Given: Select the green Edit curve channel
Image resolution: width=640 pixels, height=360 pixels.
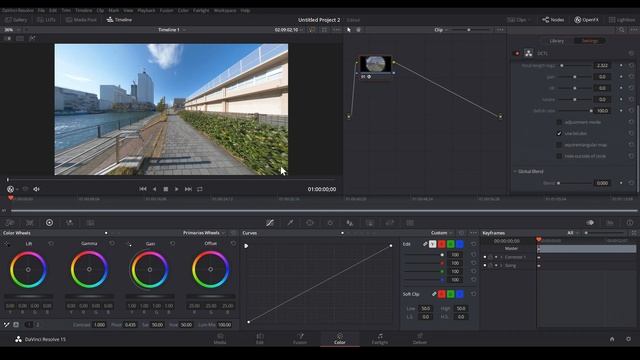Looking at the screenshot, I should (x=451, y=244).
